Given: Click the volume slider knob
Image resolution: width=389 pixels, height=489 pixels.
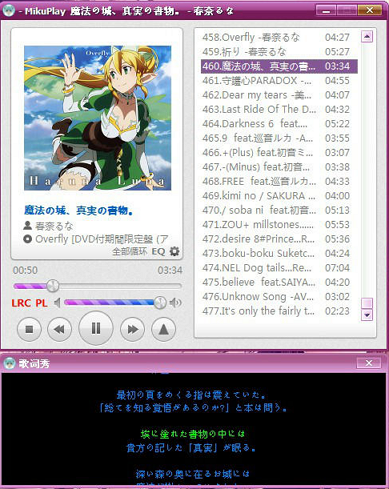Looking at the screenshot, I should point(160,303).
